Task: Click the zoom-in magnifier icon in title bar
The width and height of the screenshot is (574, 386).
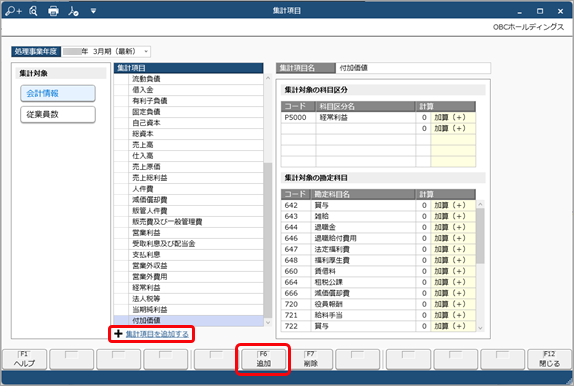Action: click(14, 11)
